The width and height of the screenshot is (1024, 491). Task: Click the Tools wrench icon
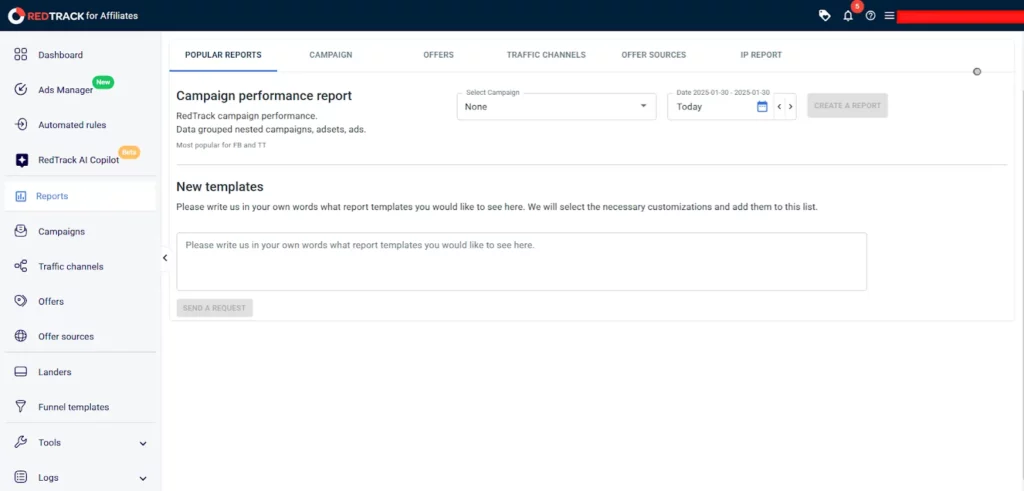21,442
